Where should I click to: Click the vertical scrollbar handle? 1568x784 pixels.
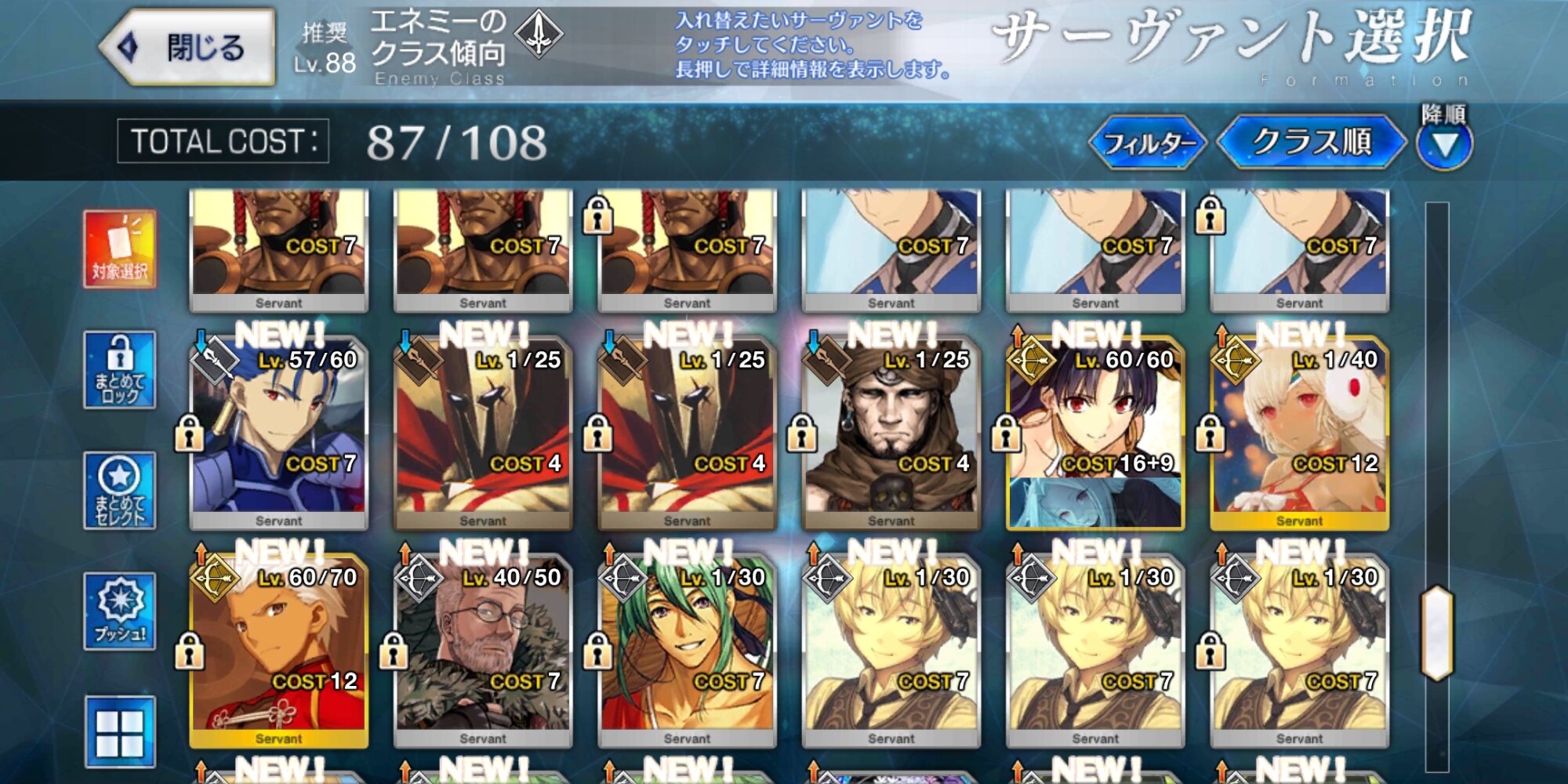tap(1437, 633)
